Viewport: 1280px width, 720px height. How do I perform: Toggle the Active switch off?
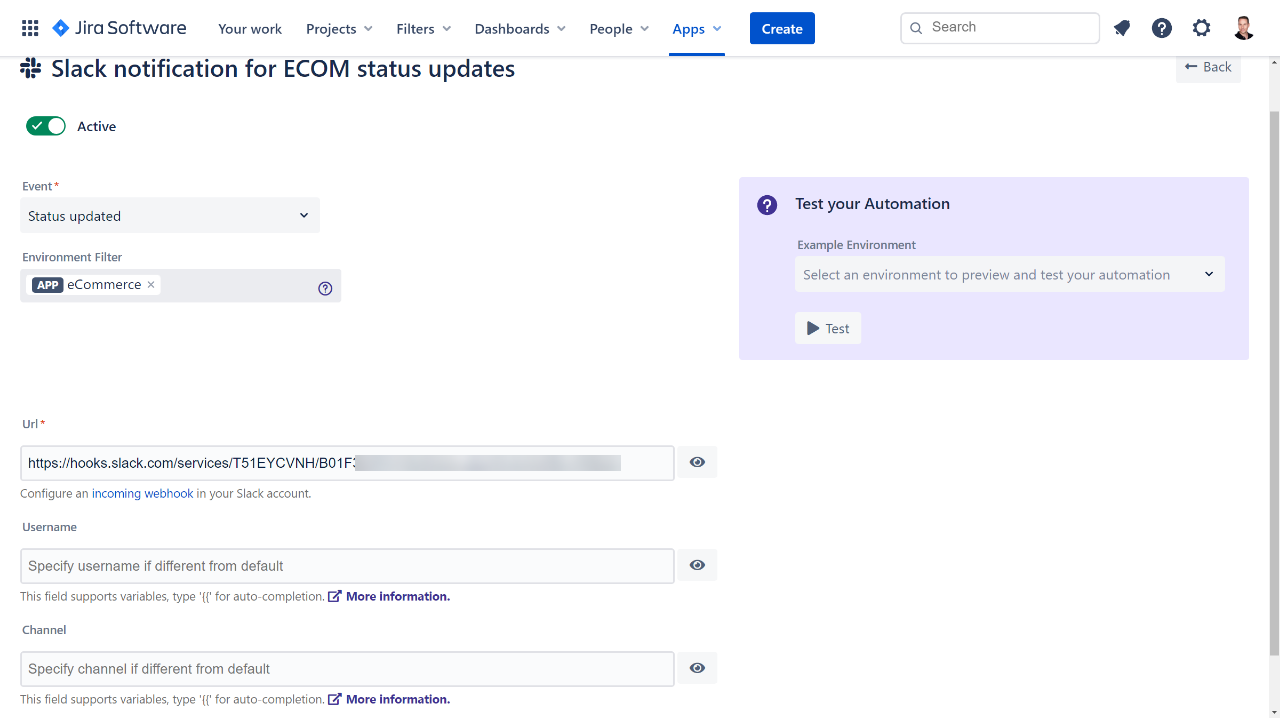[46, 126]
